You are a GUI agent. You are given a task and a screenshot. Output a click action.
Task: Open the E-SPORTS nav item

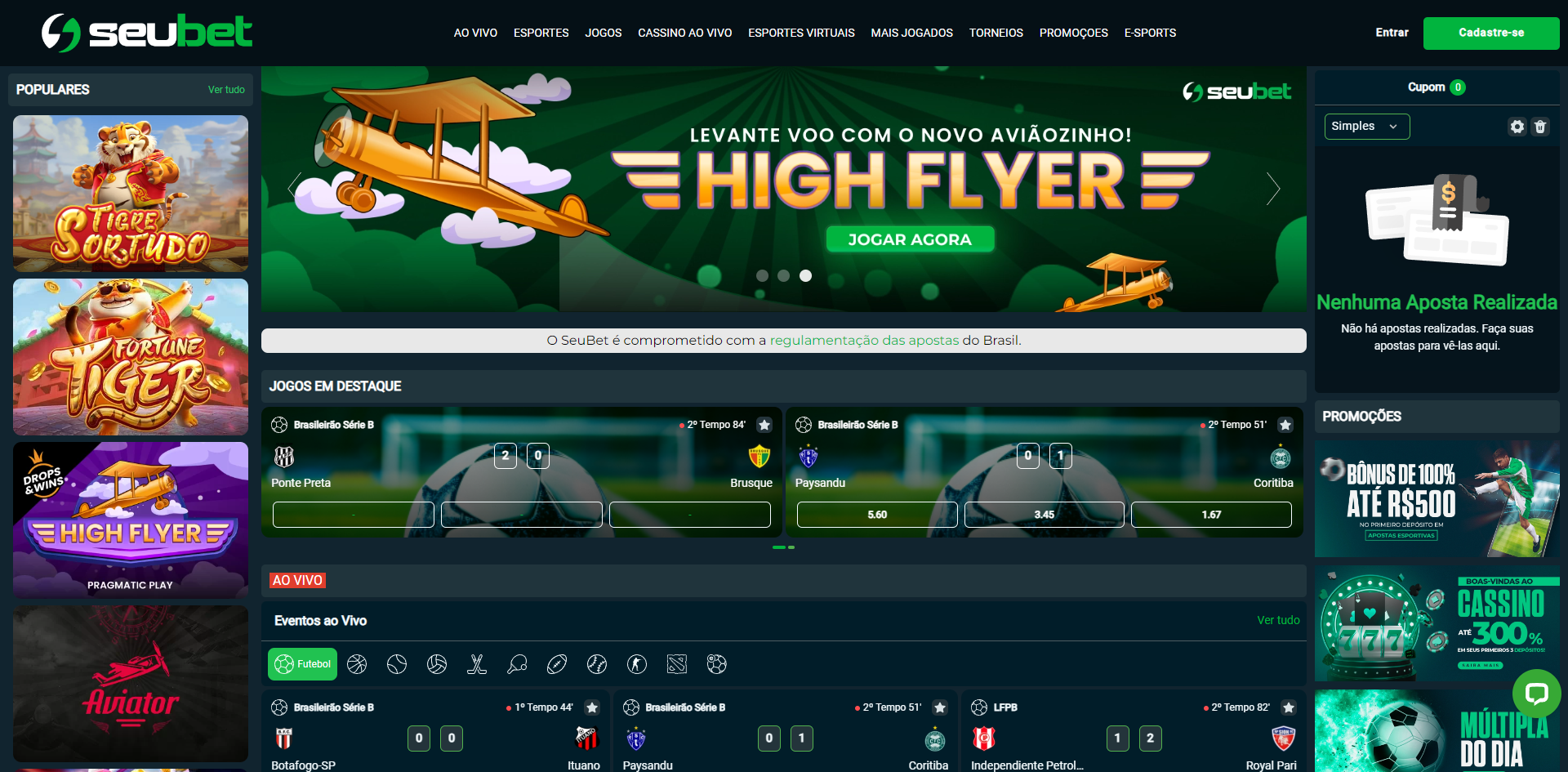[1150, 33]
